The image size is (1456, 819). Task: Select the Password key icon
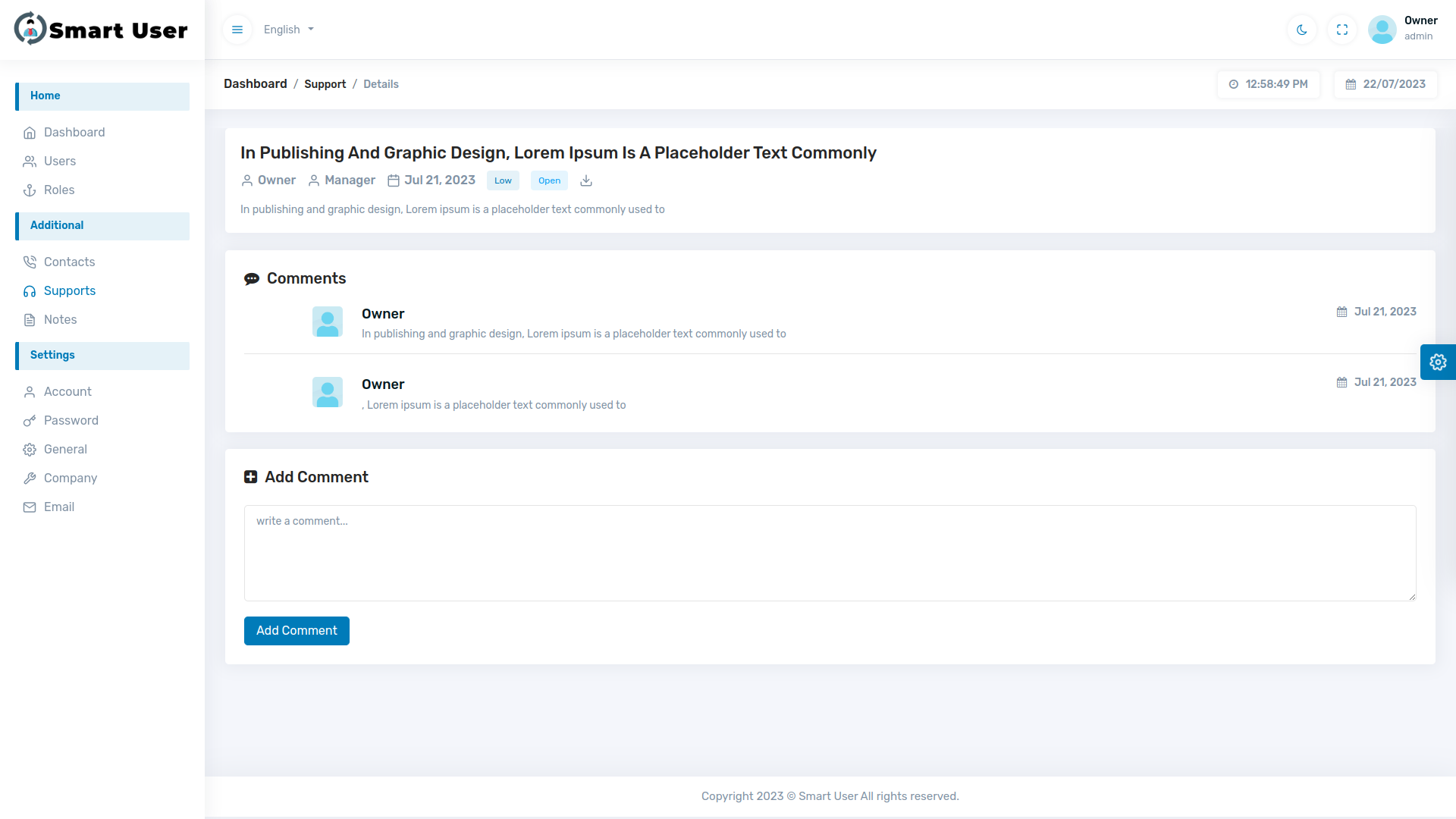click(29, 420)
